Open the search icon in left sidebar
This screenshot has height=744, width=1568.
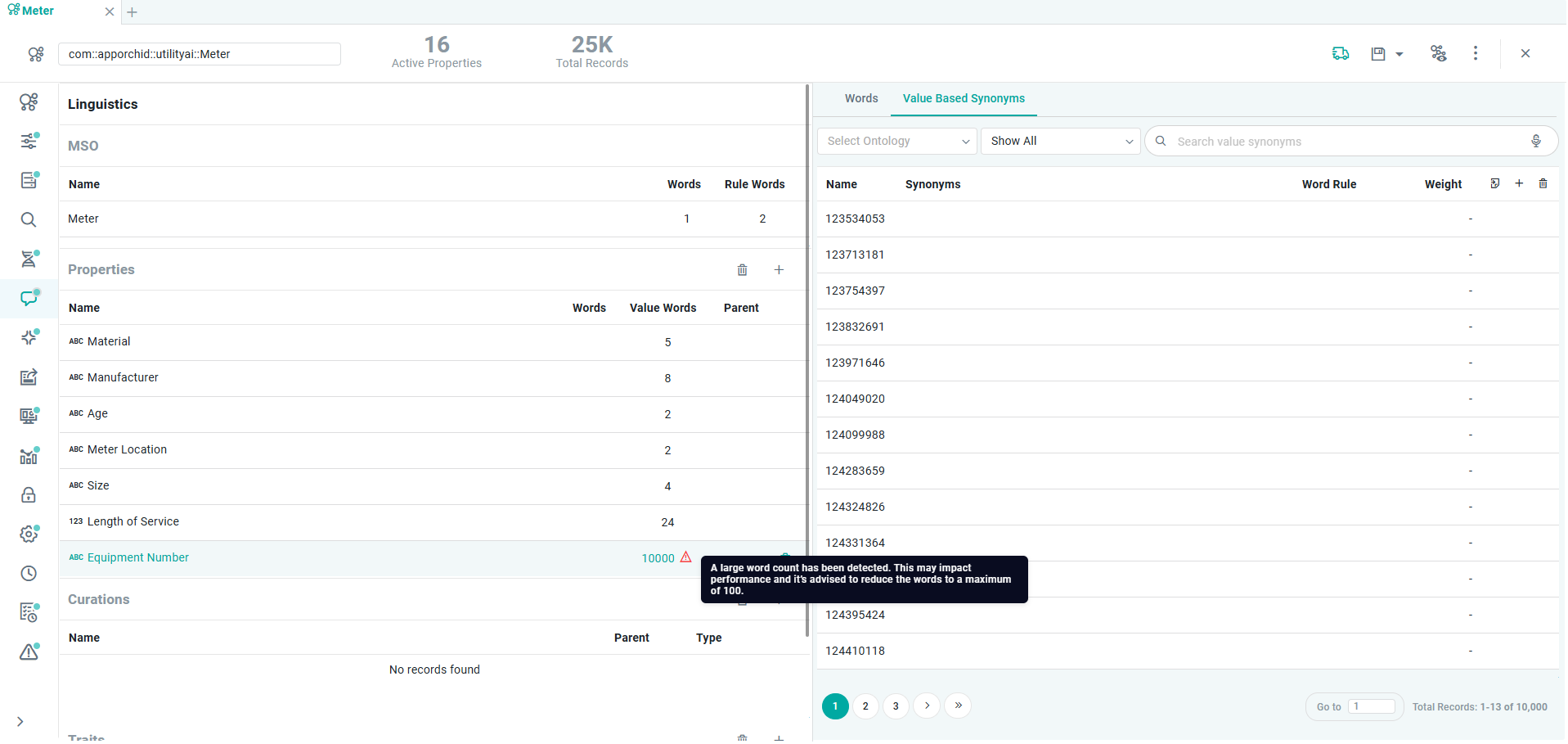click(x=29, y=220)
